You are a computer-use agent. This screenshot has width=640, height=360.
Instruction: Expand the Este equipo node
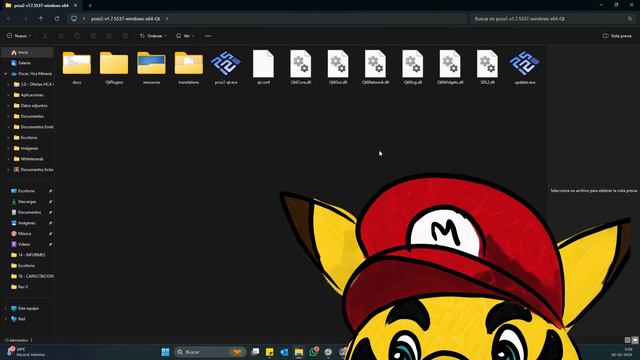point(5,309)
